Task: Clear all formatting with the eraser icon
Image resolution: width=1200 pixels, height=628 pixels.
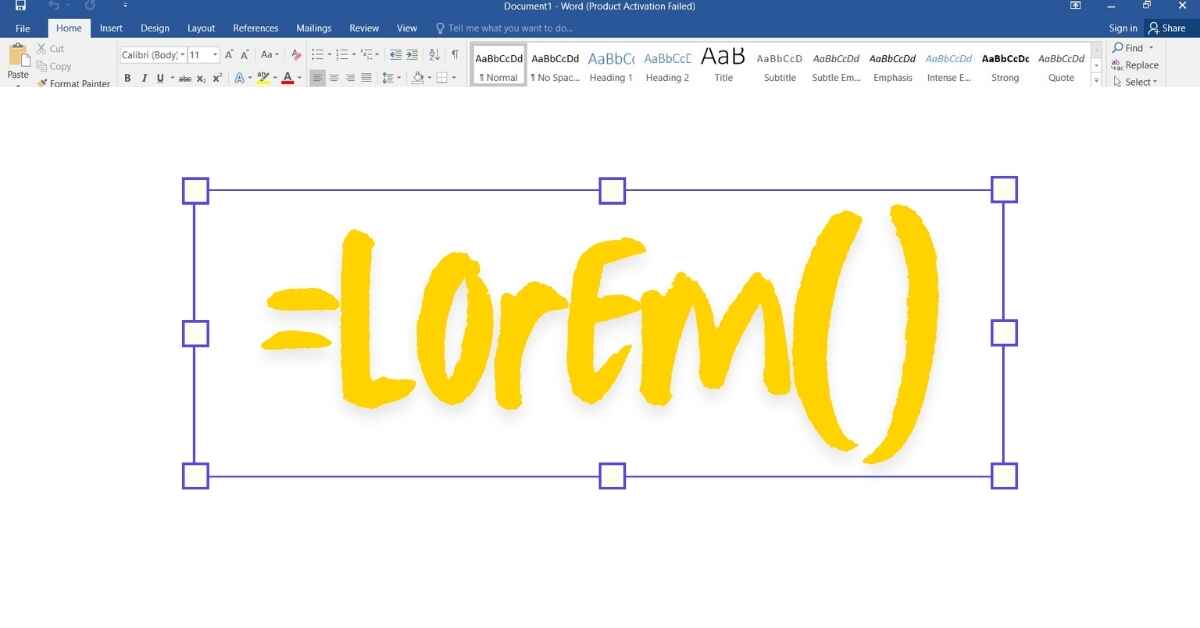Action: [x=296, y=55]
